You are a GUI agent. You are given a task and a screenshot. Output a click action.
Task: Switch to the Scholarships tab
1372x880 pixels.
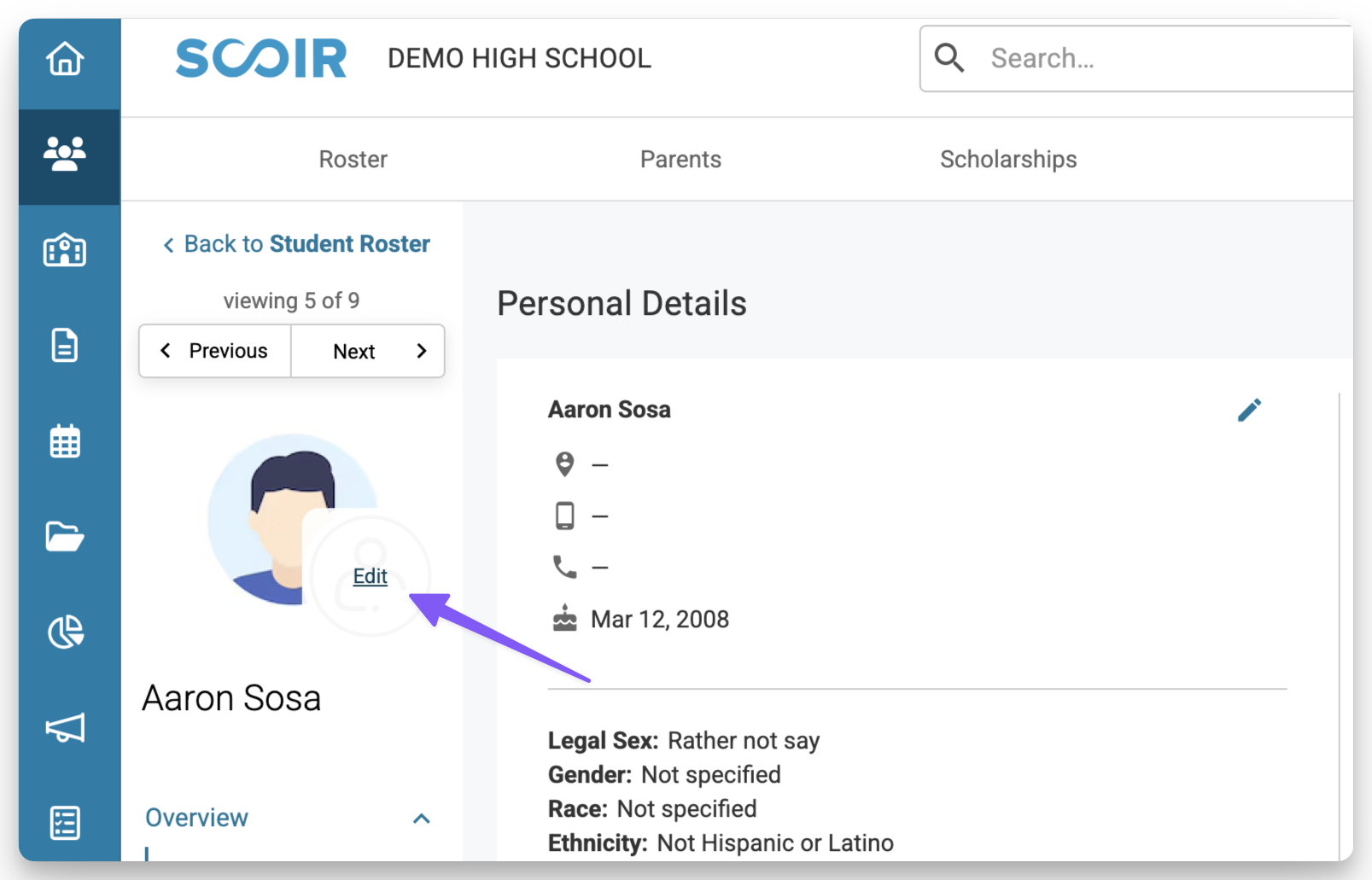tap(1008, 160)
